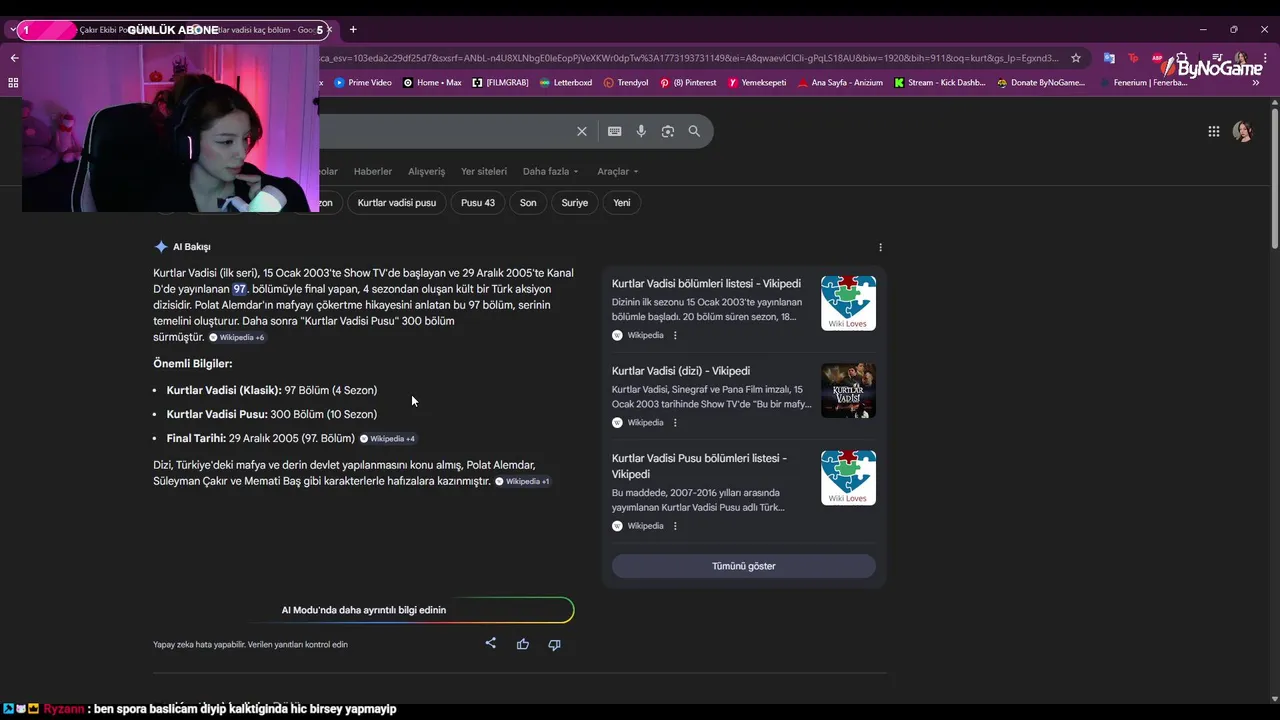1280x720 pixels.
Task: Select the Suriye filter chip
Action: [x=575, y=203]
